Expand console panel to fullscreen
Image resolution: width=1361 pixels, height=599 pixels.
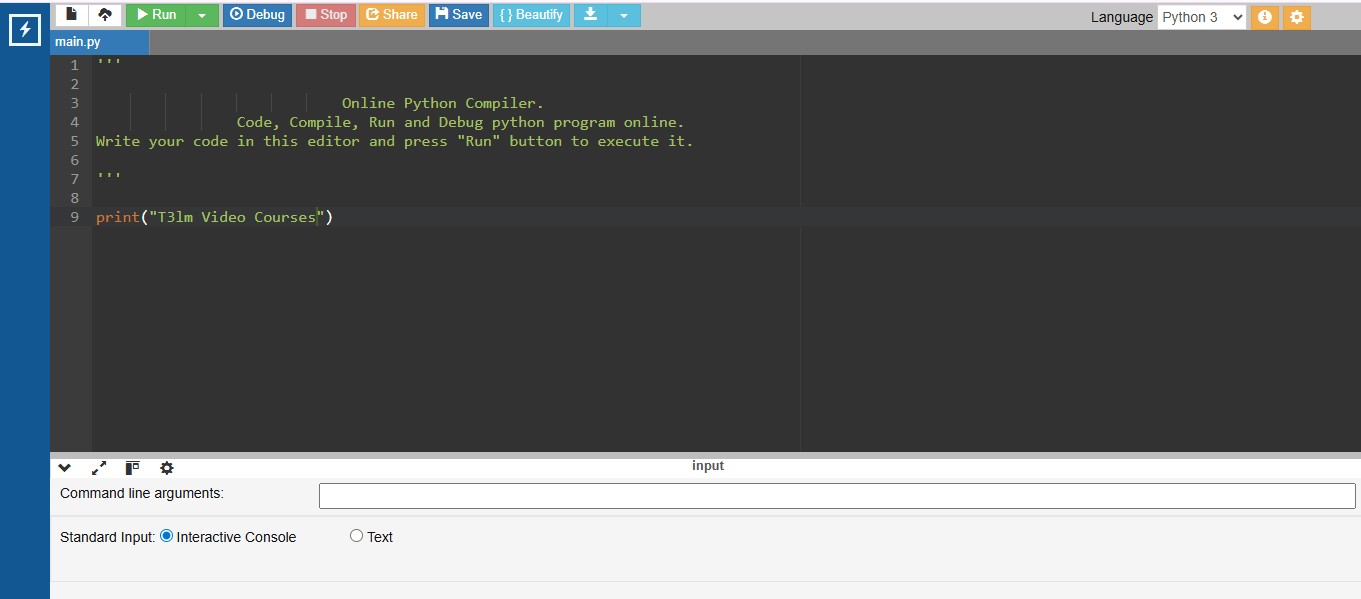(x=99, y=468)
